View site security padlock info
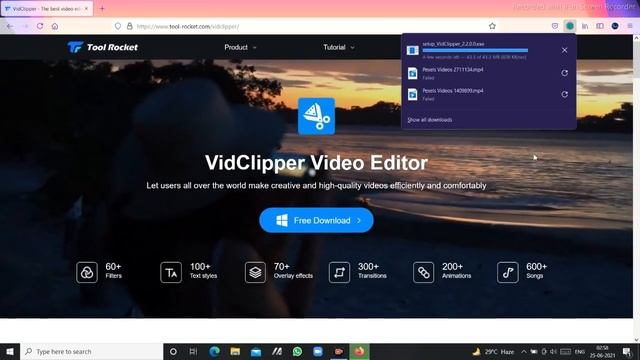 [129, 26]
